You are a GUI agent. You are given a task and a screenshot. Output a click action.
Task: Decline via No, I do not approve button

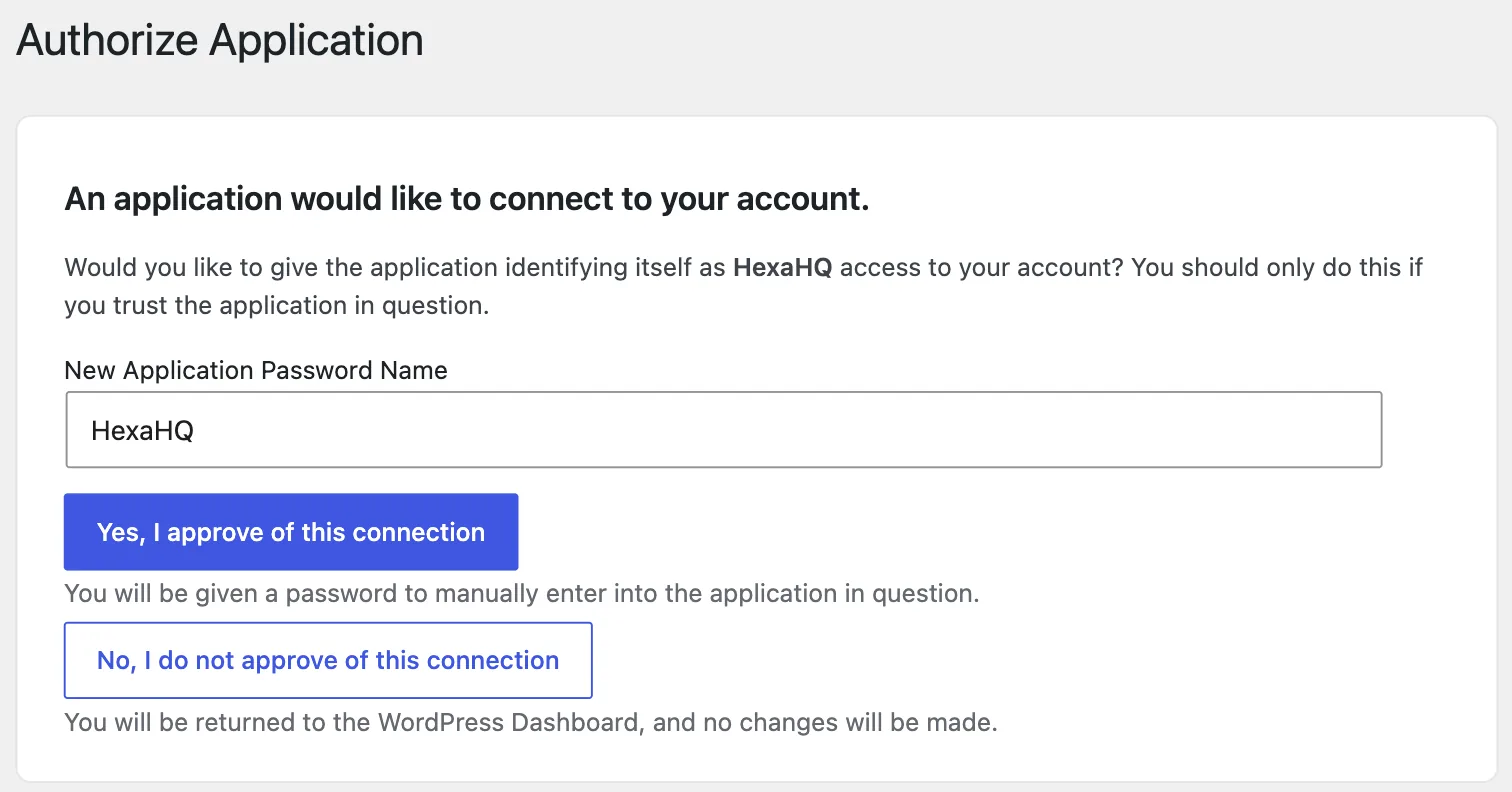pyautogui.click(x=328, y=660)
